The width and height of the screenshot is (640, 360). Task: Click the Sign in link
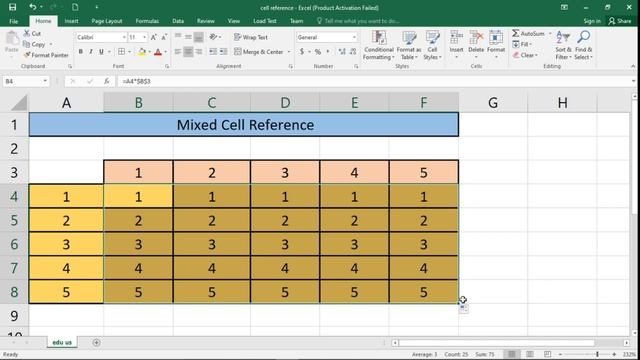(591, 21)
